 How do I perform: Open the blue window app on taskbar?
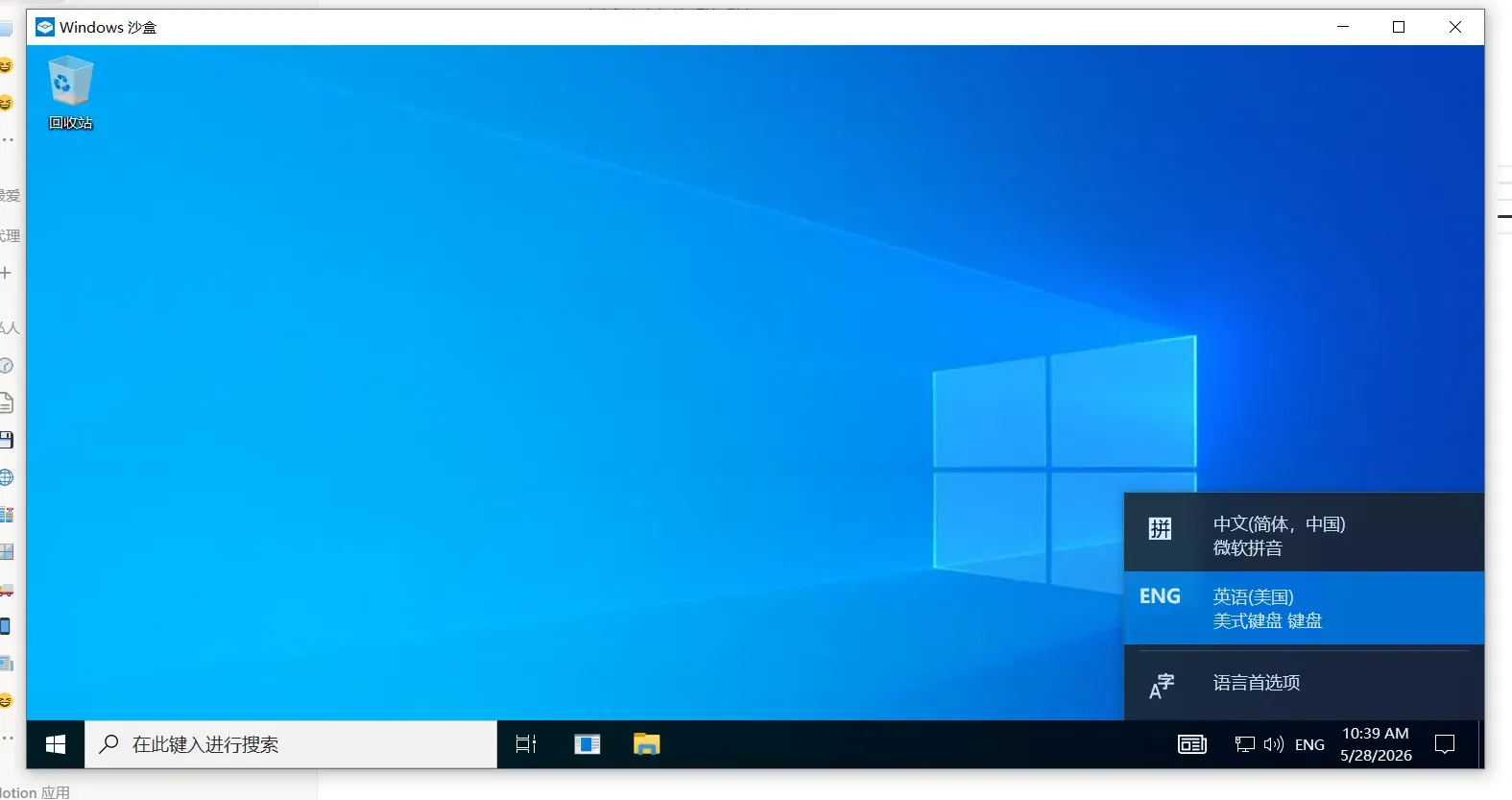[588, 744]
